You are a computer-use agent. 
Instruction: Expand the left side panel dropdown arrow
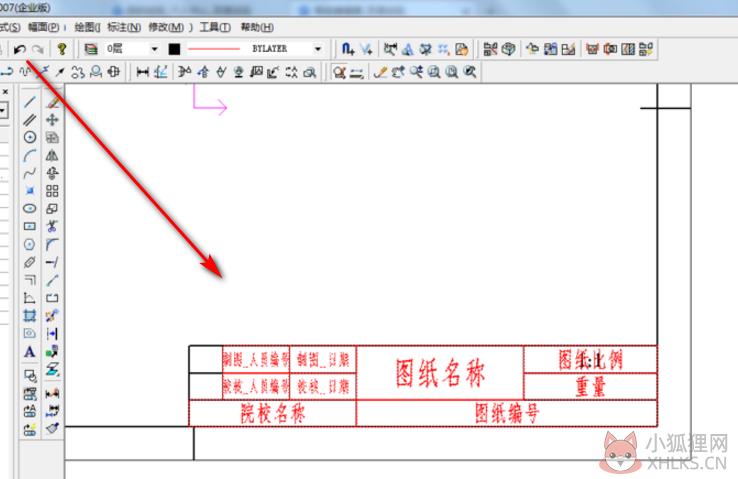click(x=3, y=111)
